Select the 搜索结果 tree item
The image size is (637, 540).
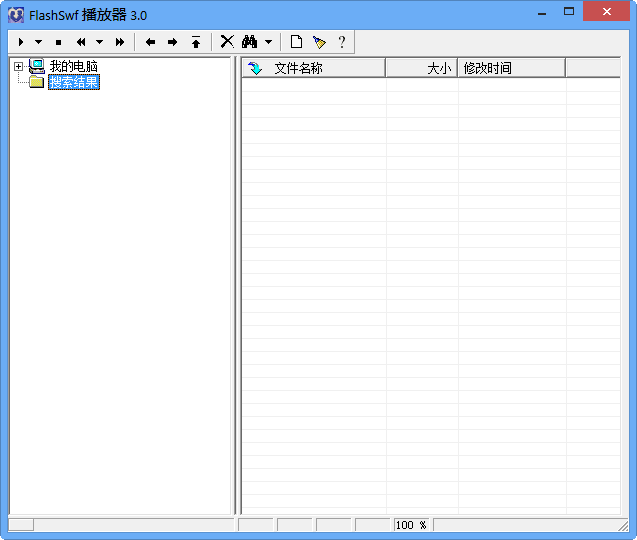coord(74,82)
